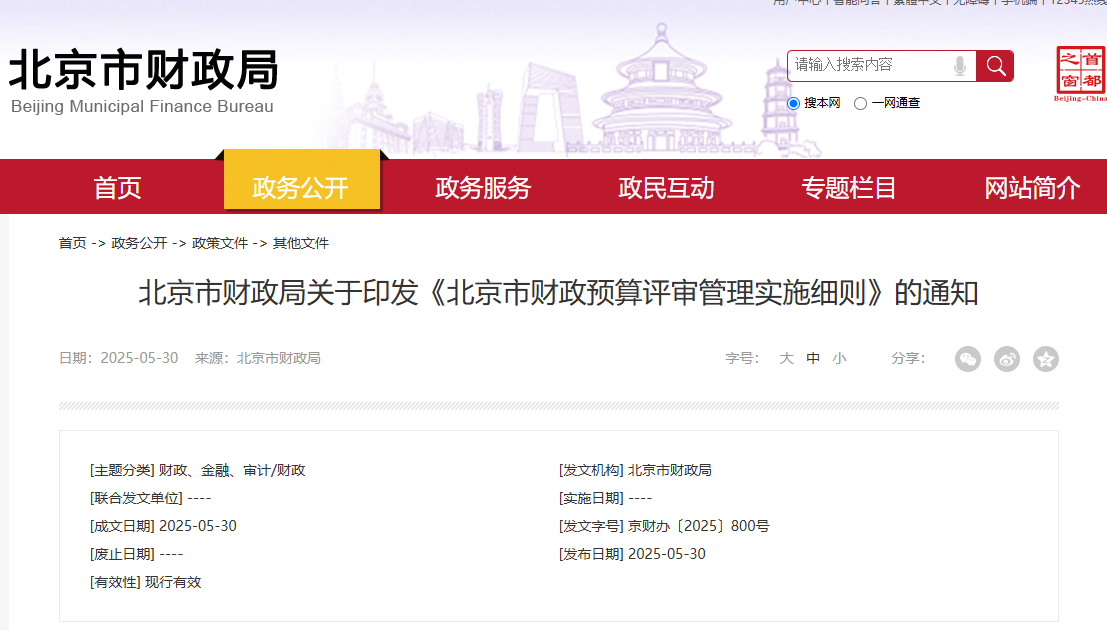Click the 发文机构 北京市财政局 entry
This screenshot has height=630, width=1107.
(x=635, y=470)
